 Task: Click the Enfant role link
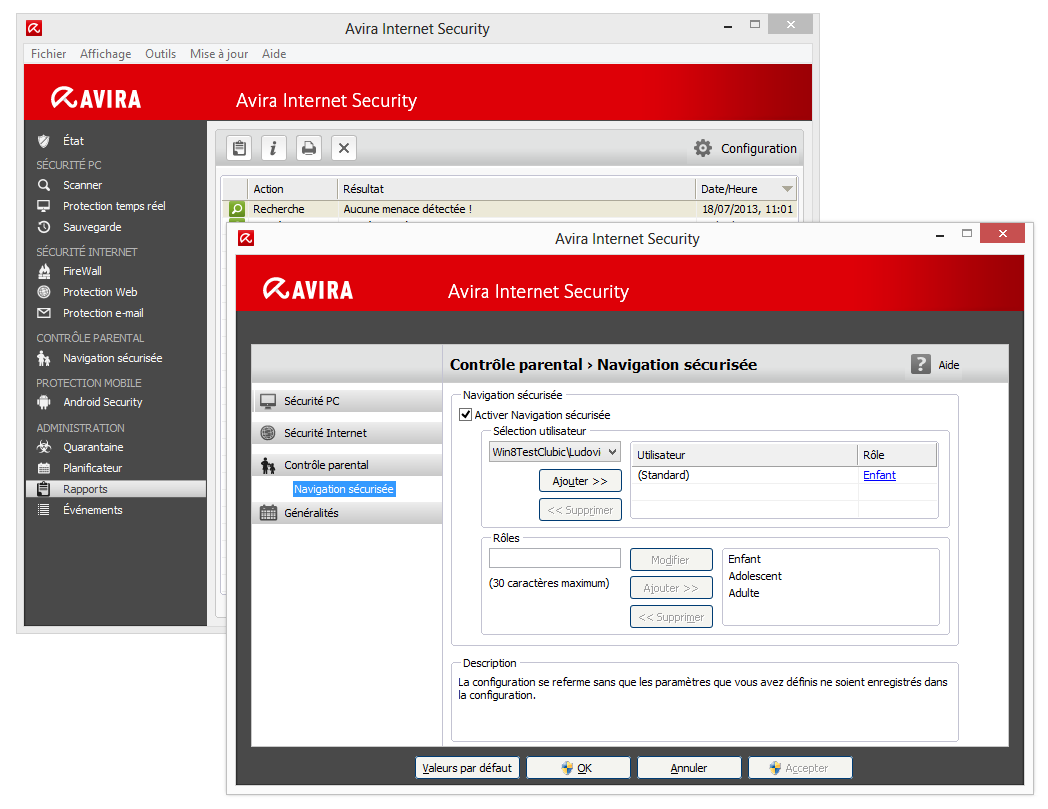(x=879, y=475)
